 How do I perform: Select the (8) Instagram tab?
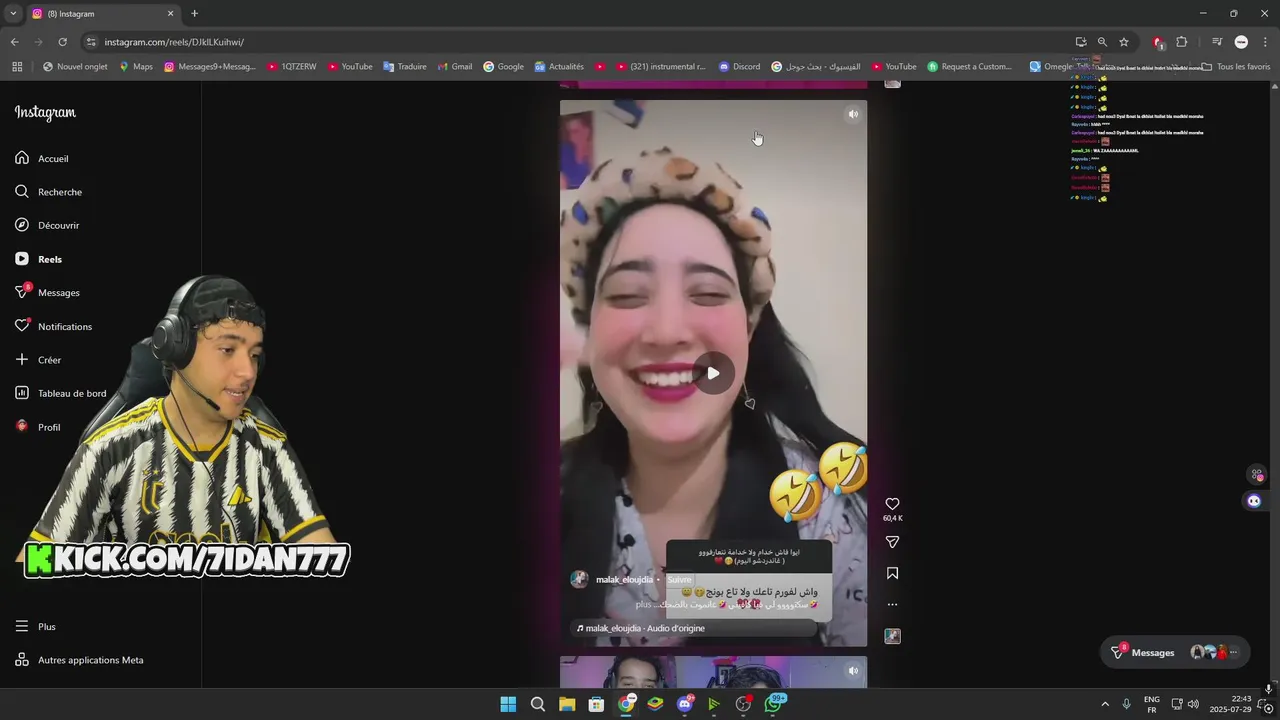(x=102, y=14)
